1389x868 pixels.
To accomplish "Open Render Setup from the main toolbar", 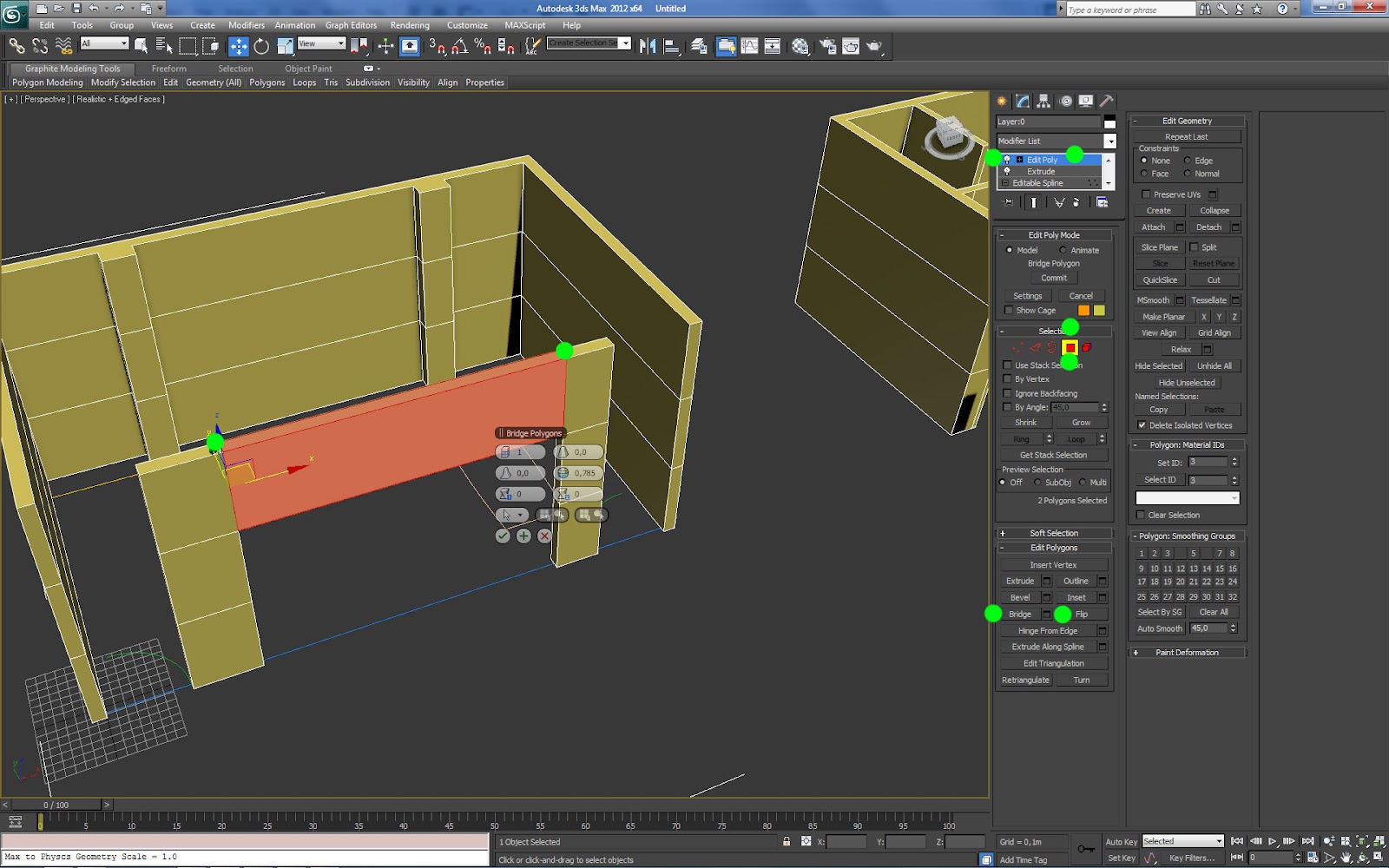I will [x=827, y=44].
